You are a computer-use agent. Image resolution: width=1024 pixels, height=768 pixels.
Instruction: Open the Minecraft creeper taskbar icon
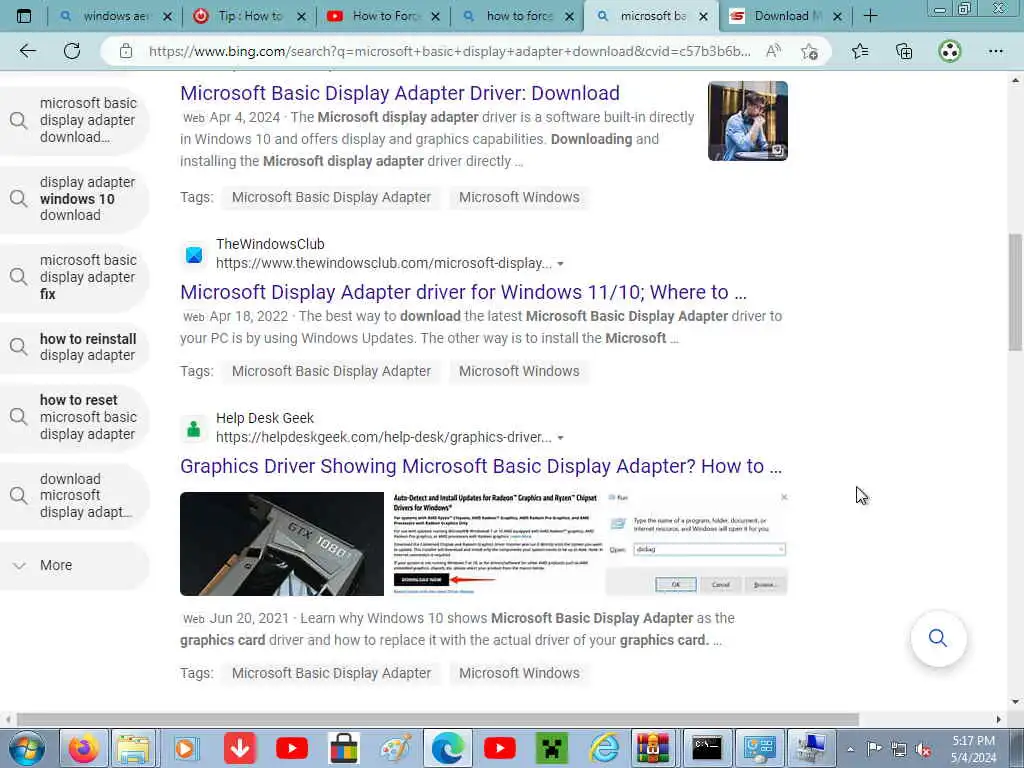(x=551, y=748)
